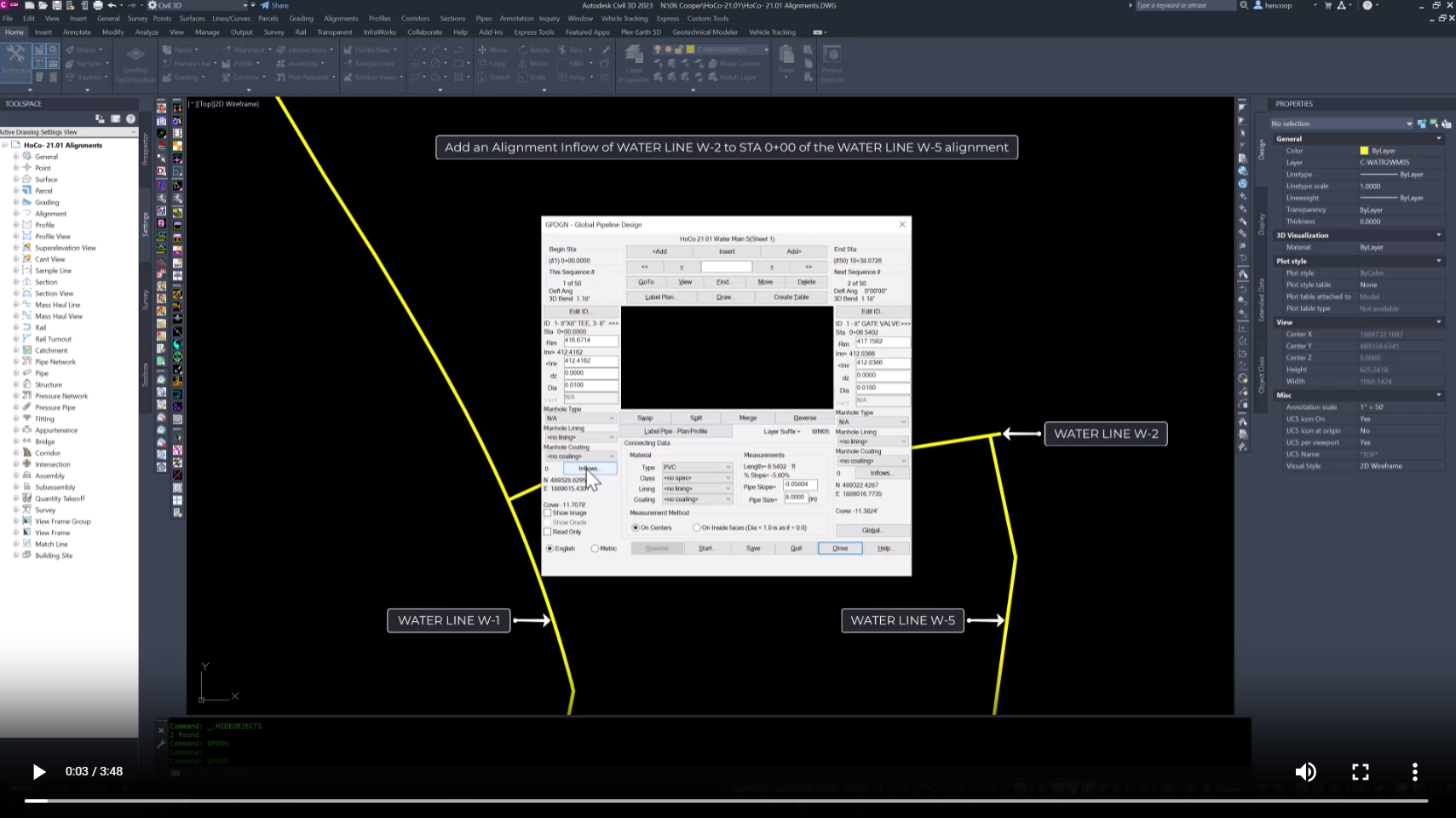Viewport: 1456px width, 818px height.
Task: Check the Show Image checkbox
Action: 548,513
